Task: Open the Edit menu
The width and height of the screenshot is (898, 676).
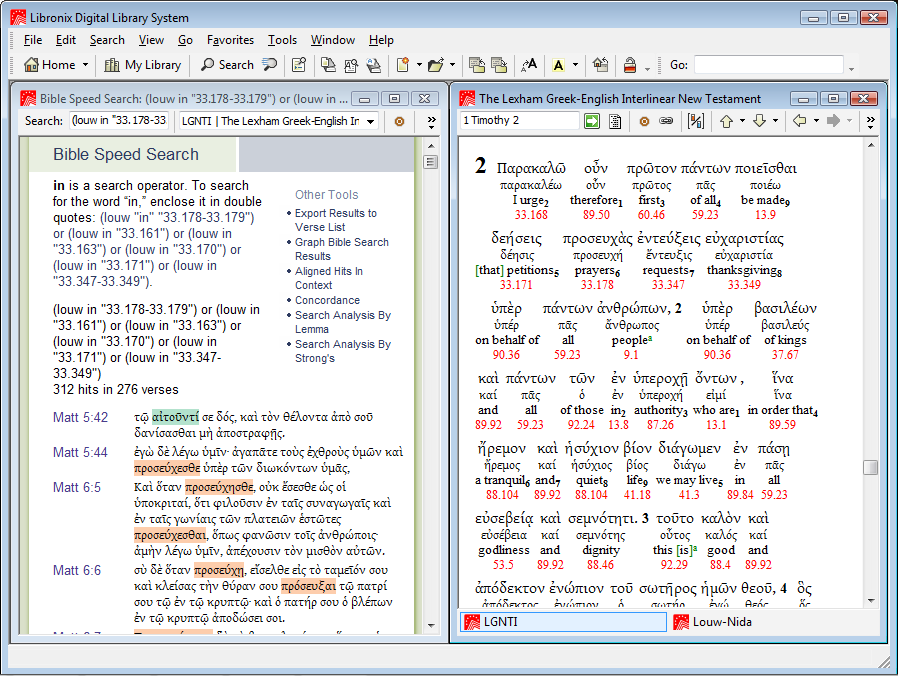Action: coord(65,40)
